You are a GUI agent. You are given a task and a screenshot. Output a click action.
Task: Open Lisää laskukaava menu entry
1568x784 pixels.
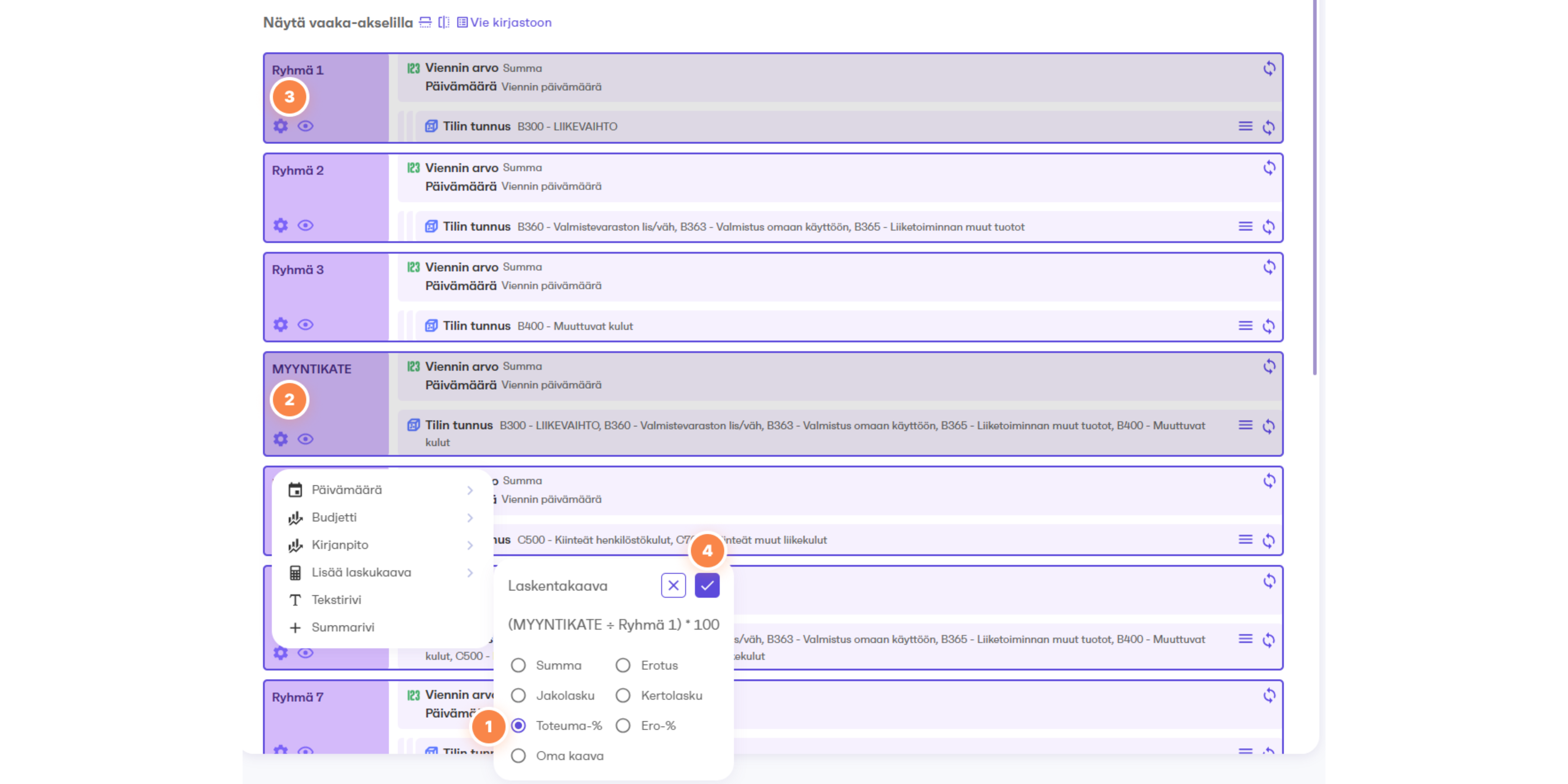(x=382, y=572)
